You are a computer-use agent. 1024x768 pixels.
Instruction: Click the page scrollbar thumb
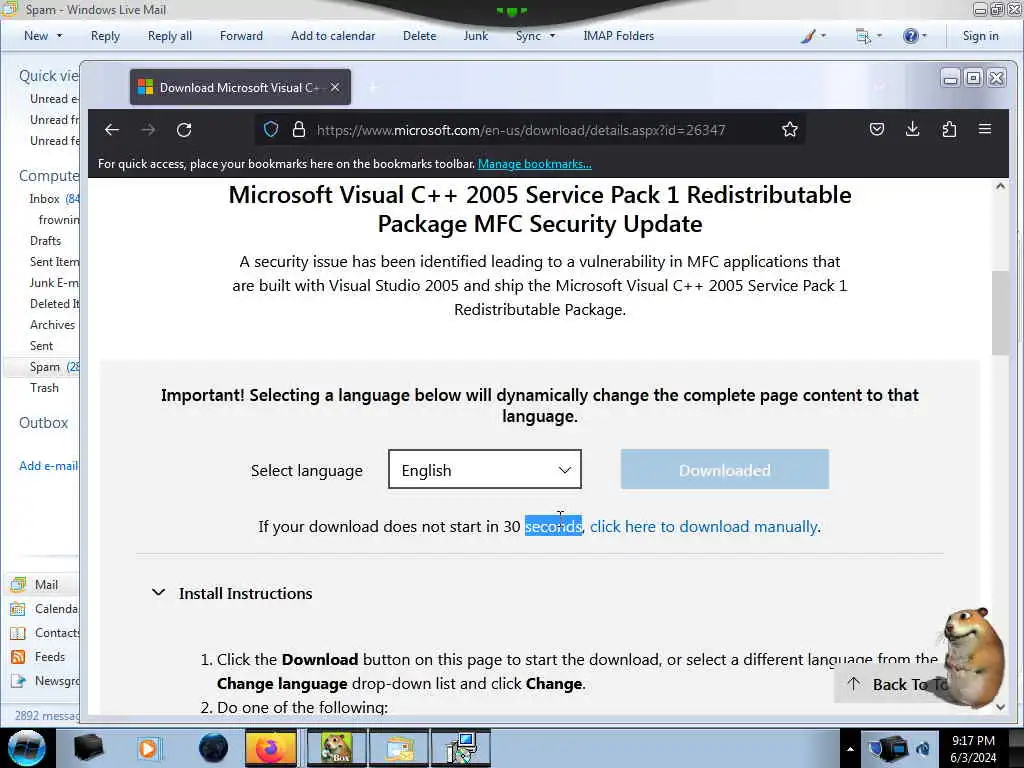1000,312
